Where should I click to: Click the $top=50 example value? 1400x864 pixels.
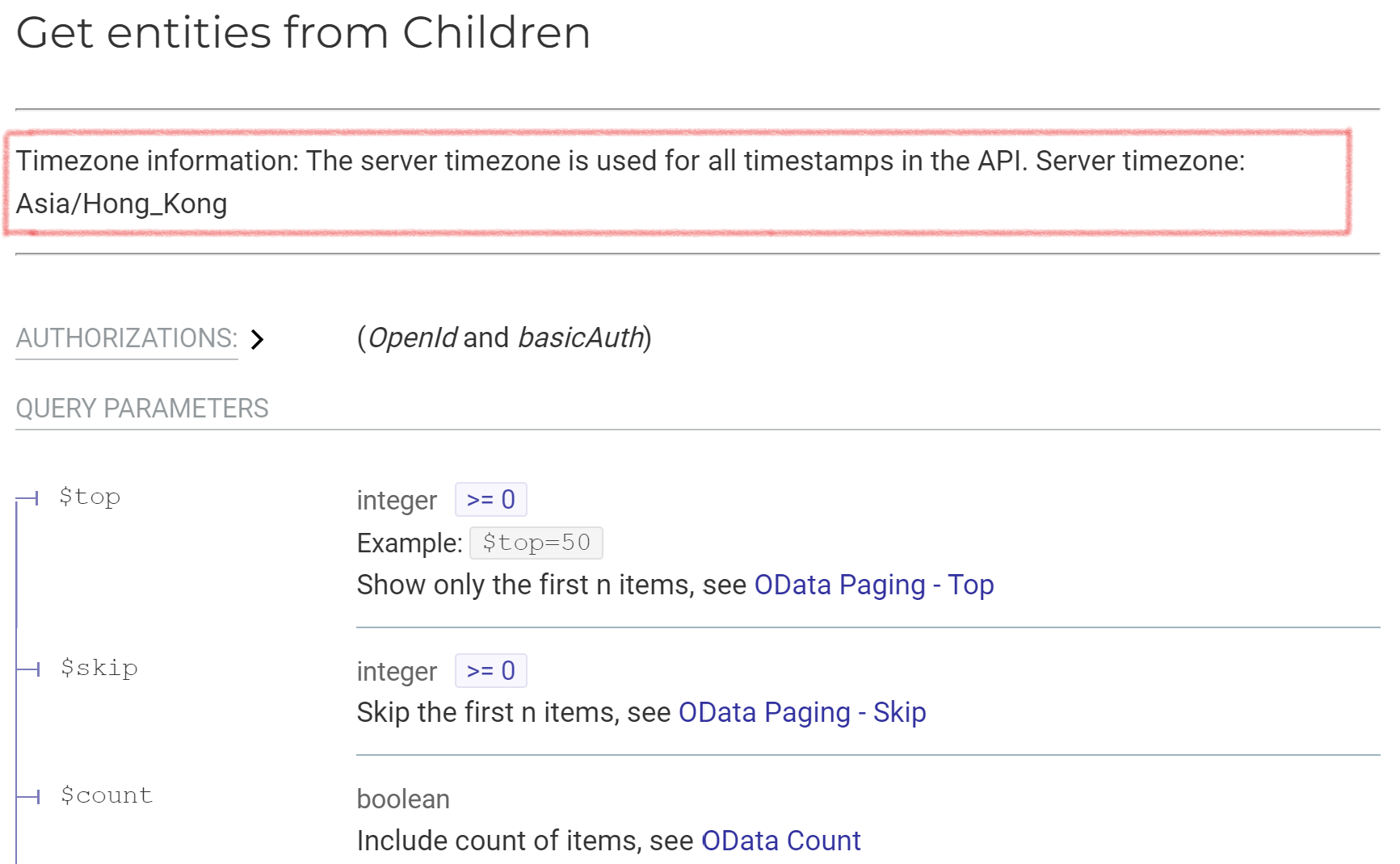tap(536, 543)
